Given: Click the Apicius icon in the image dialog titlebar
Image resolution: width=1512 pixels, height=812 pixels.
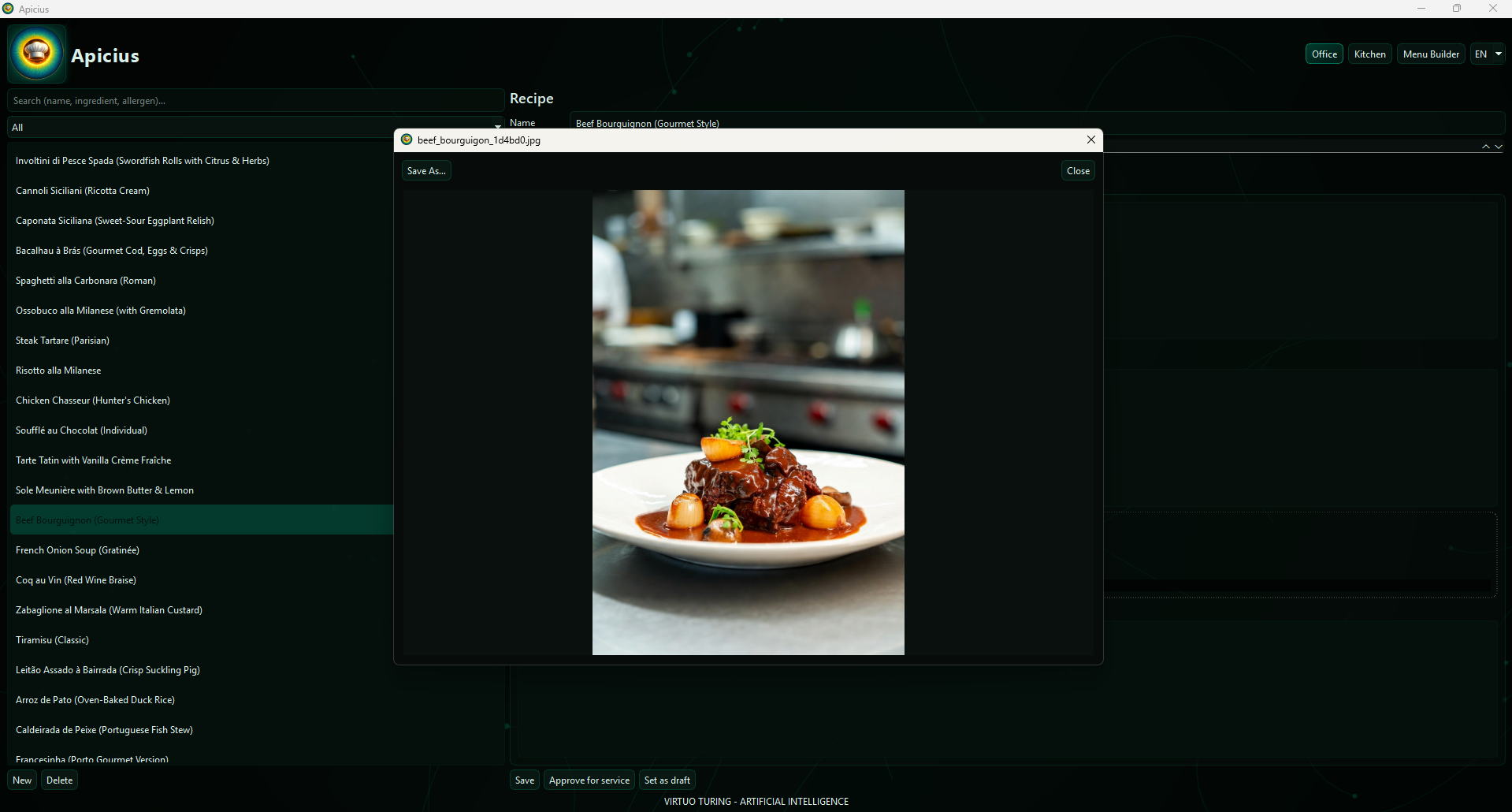Looking at the screenshot, I should point(407,140).
